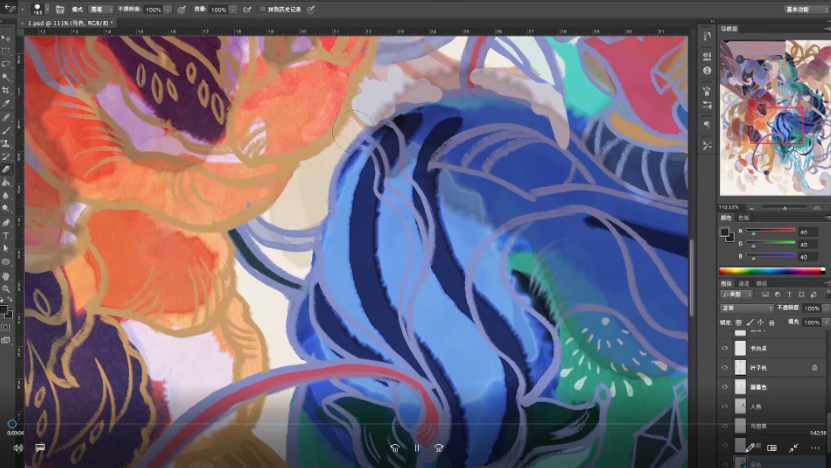The image size is (831, 468).
Task: Select the Eyedropper tool
Action: tap(6, 104)
